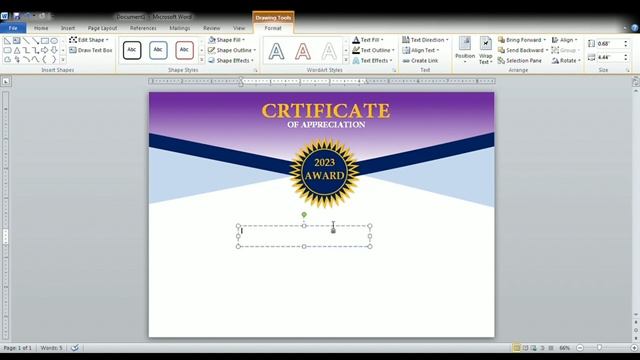Open Text Direction dropdown

pos(425,40)
